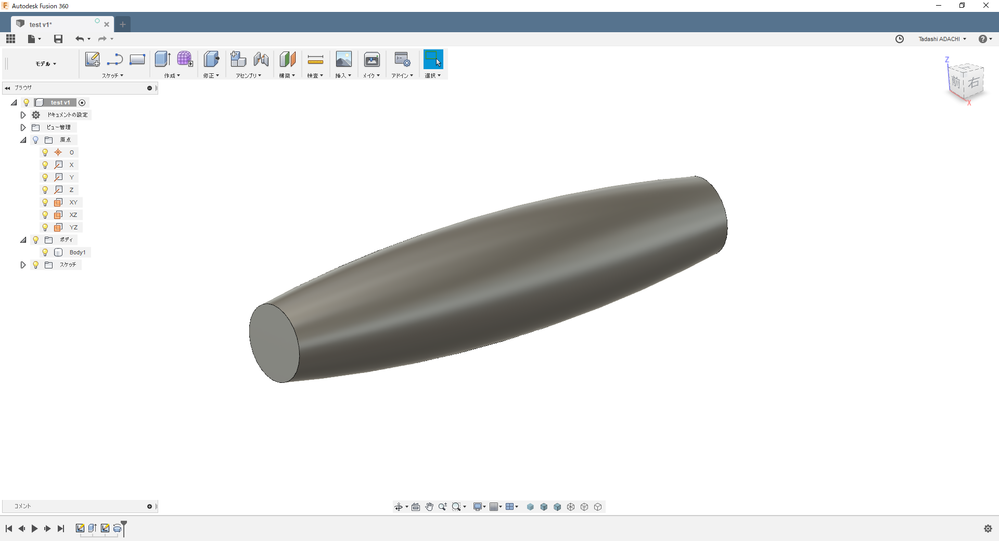Image resolution: width=999 pixels, height=541 pixels.
Task: Activate the Extrude tool
Action: coord(162,59)
